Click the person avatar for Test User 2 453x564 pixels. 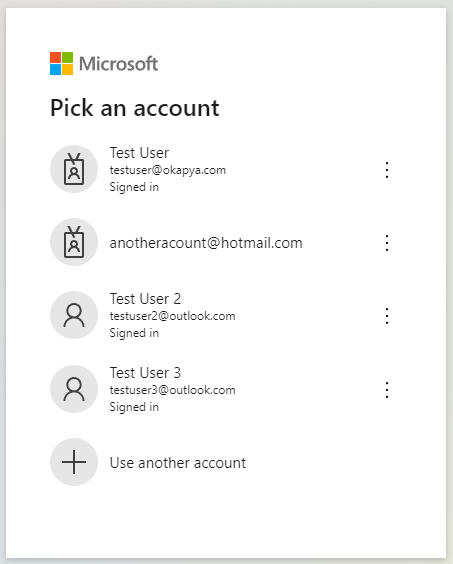(74, 315)
